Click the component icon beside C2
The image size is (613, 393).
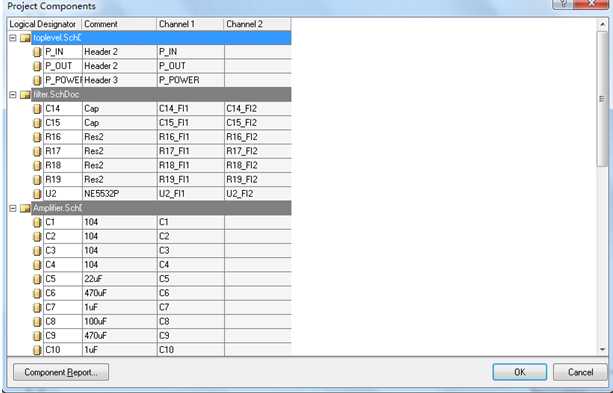(x=37, y=237)
